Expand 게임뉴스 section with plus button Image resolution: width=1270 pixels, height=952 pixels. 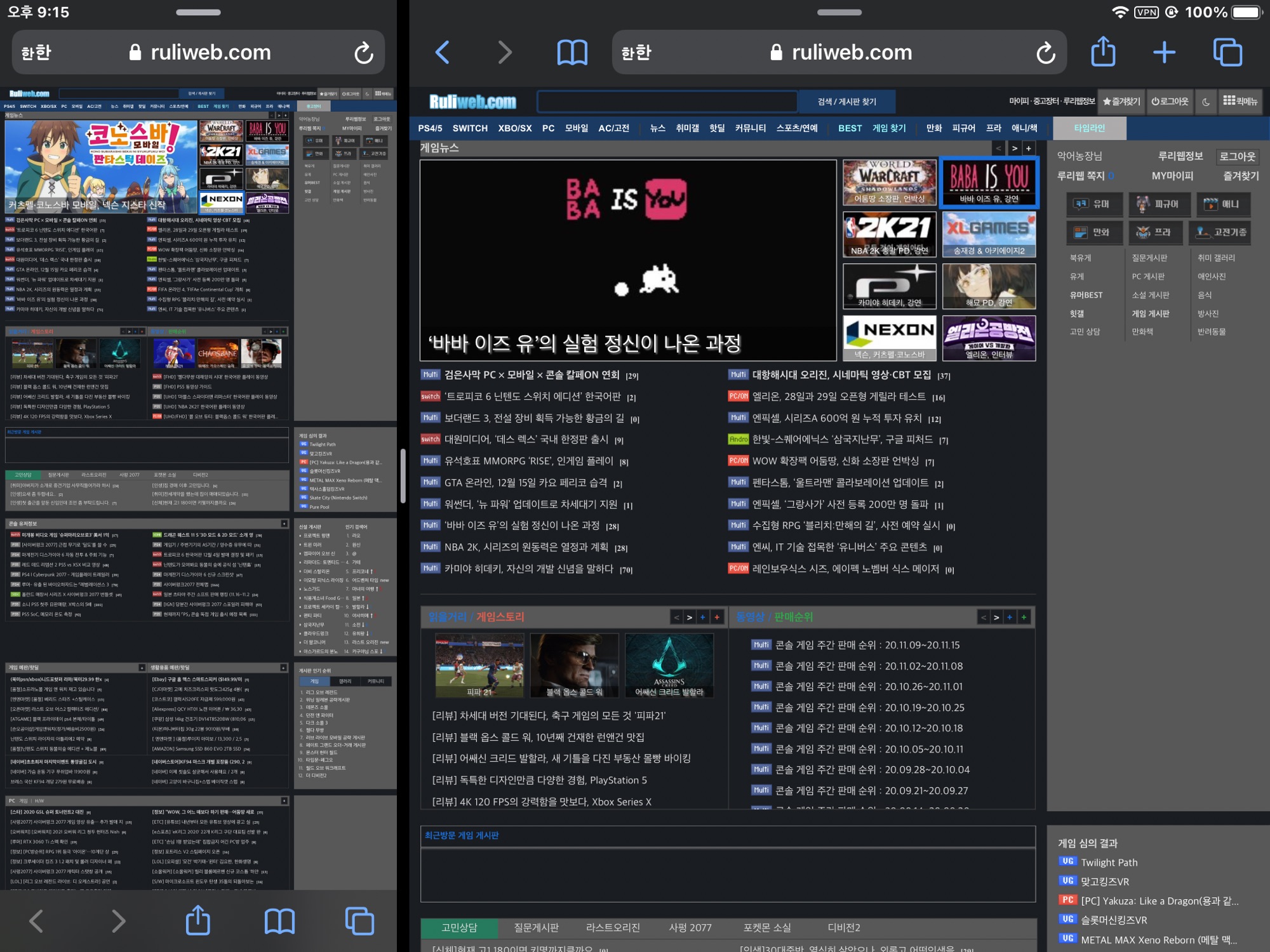click(x=1029, y=149)
